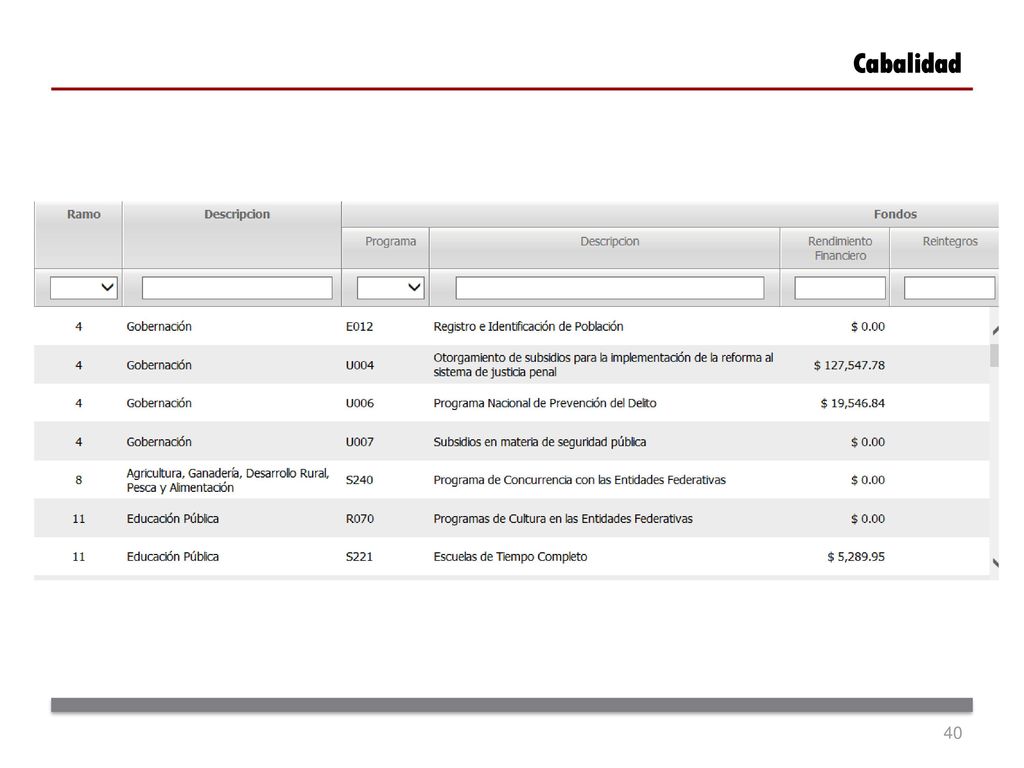Focus the Reintegros filter box
Viewport: 1024px width, 768px height.
(950, 287)
